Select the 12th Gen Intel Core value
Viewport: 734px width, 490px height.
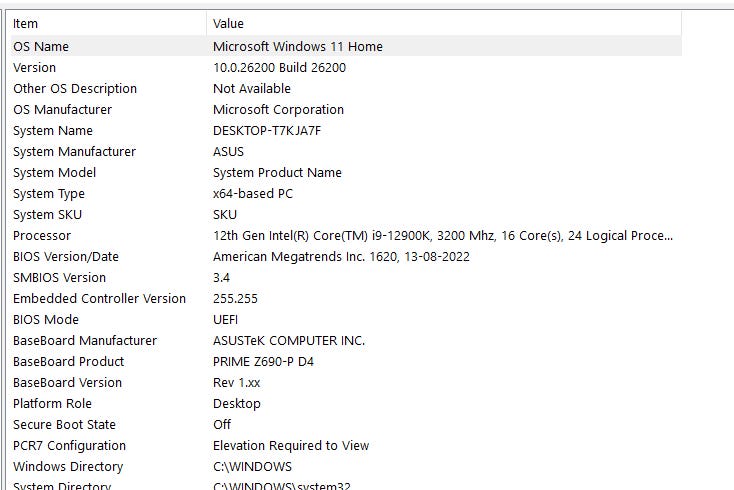point(443,235)
